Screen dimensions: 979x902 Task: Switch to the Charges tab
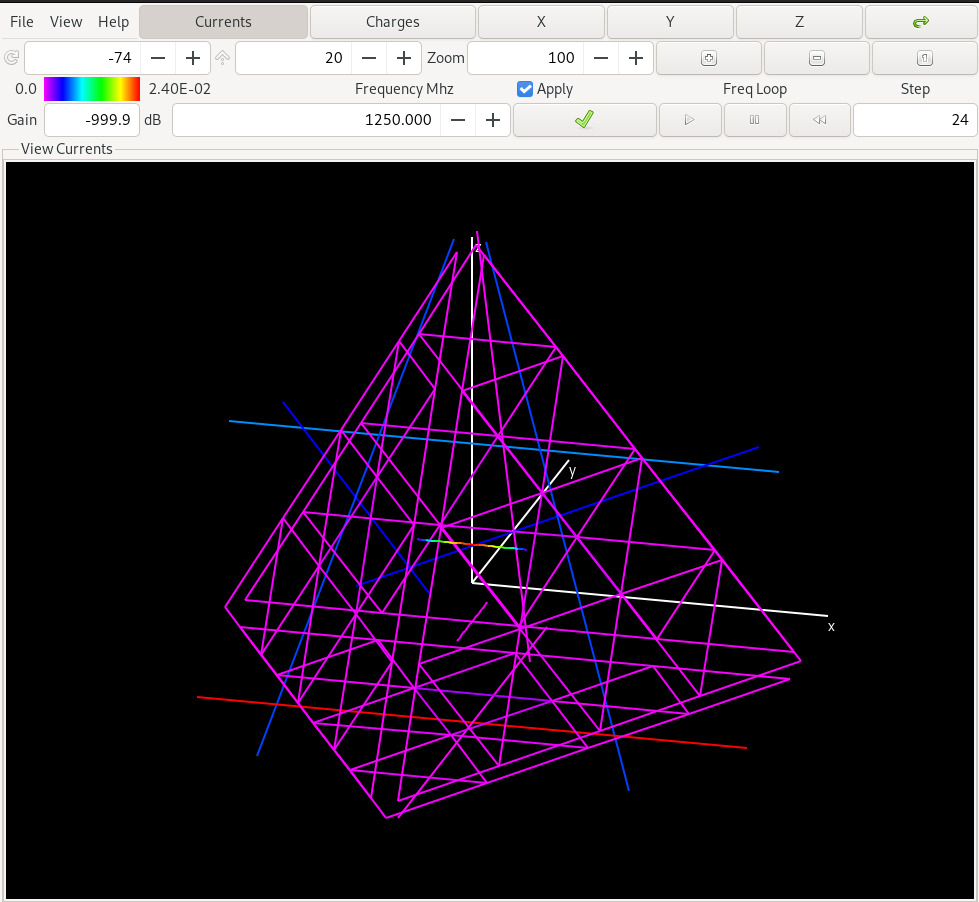pos(392,21)
